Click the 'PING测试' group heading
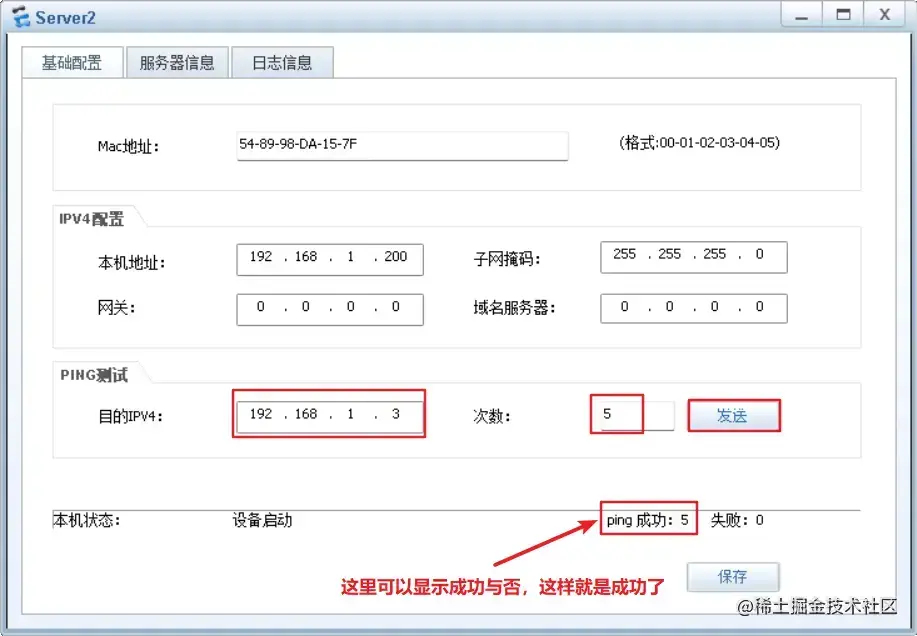The image size is (917, 636). coord(94,375)
